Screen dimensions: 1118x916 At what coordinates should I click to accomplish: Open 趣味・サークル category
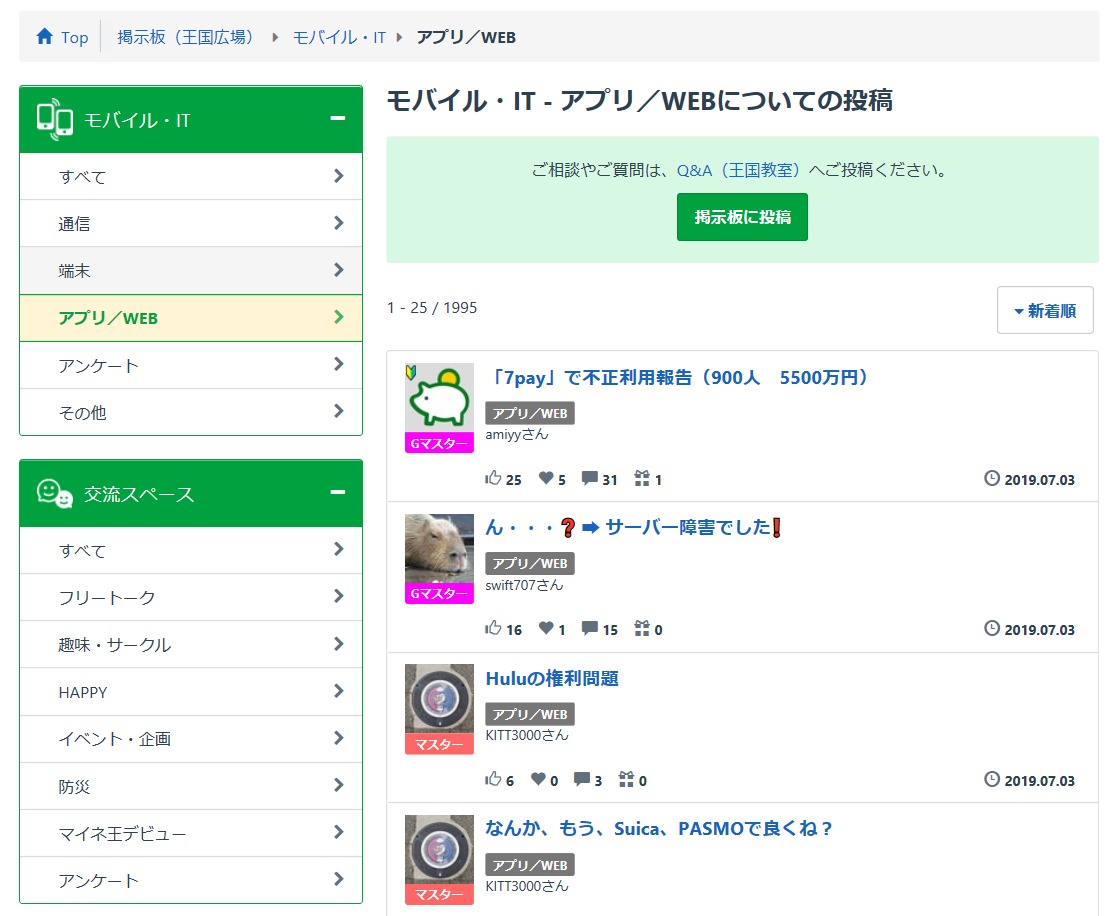coord(190,645)
